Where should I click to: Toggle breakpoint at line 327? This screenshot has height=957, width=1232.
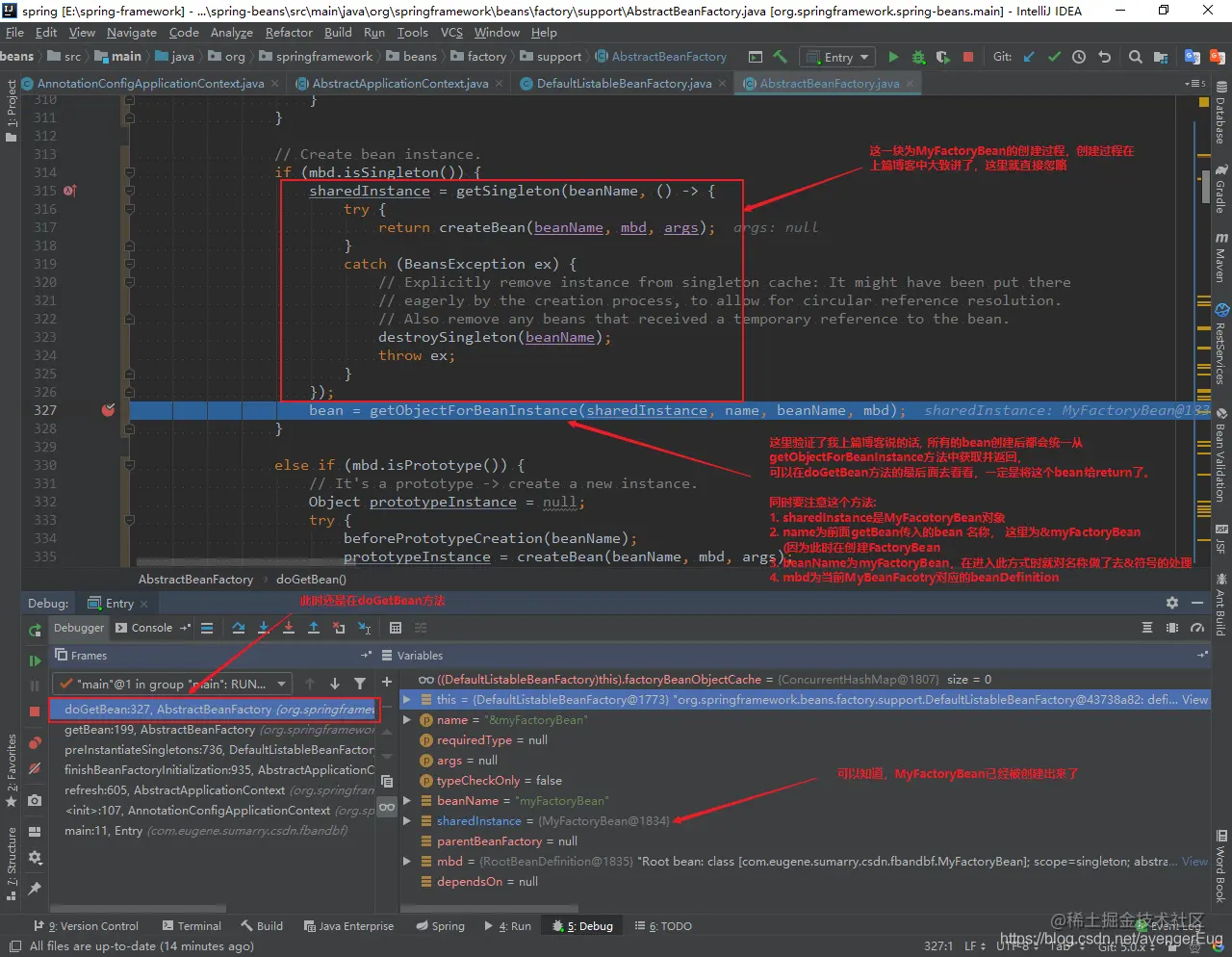[108, 410]
